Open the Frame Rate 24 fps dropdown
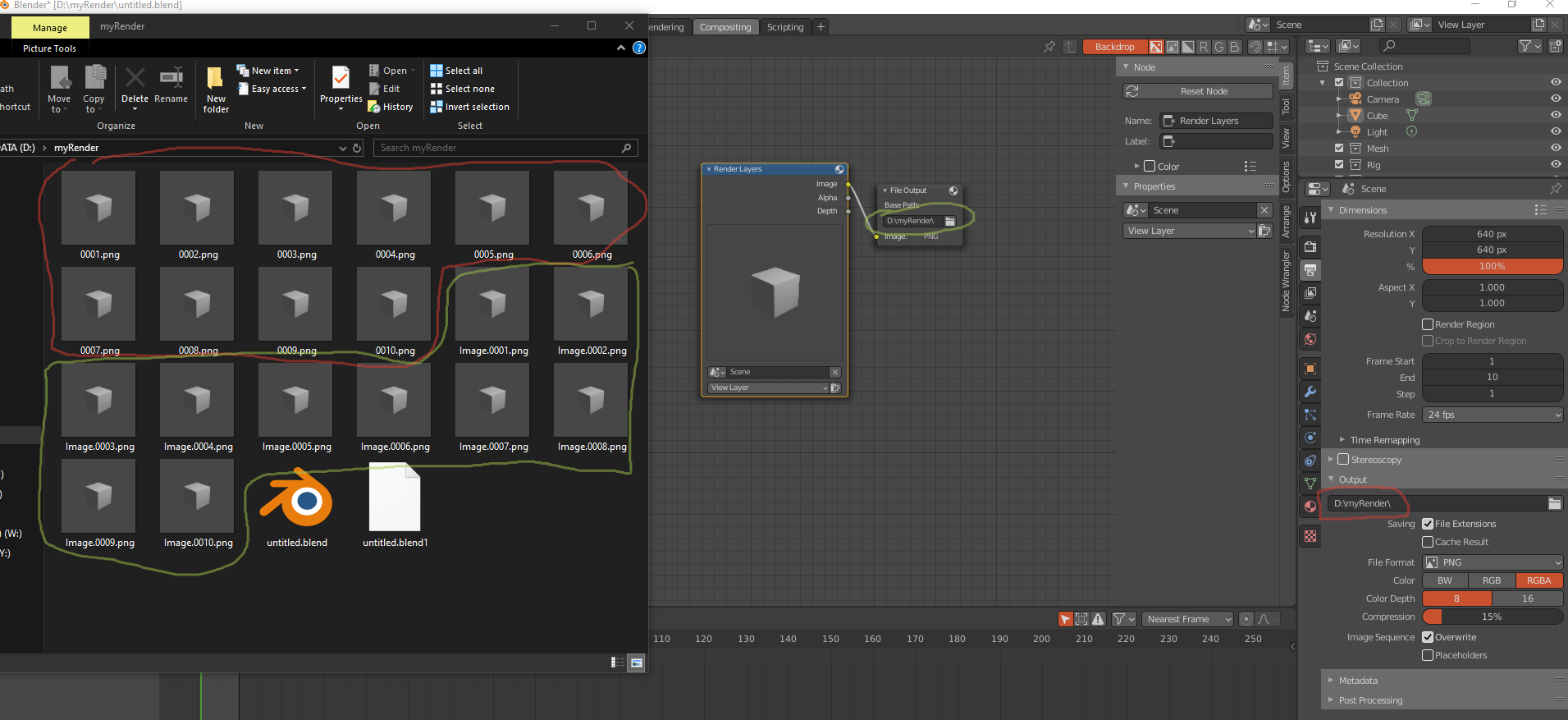The image size is (1568, 720). 1493,415
